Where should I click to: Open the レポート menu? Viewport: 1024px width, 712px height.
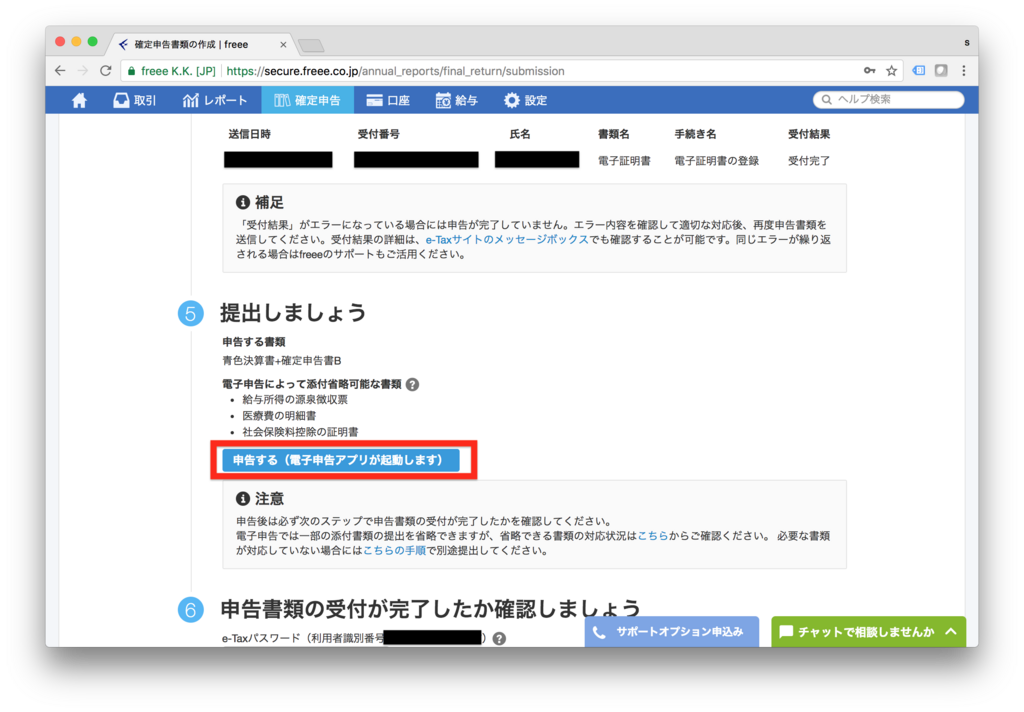coord(215,100)
